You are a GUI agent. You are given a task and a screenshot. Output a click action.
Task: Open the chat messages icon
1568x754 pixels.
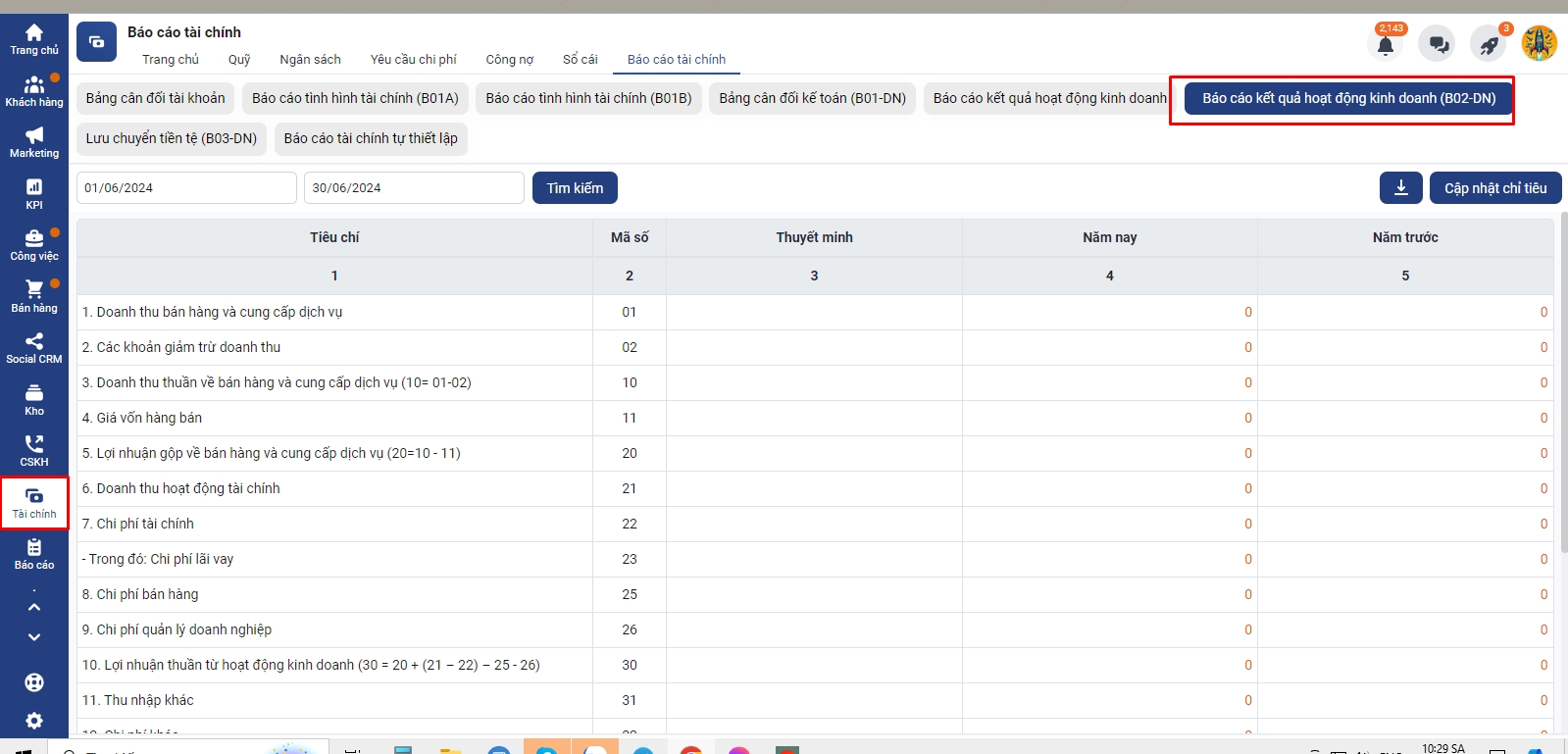click(x=1438, y=44)
